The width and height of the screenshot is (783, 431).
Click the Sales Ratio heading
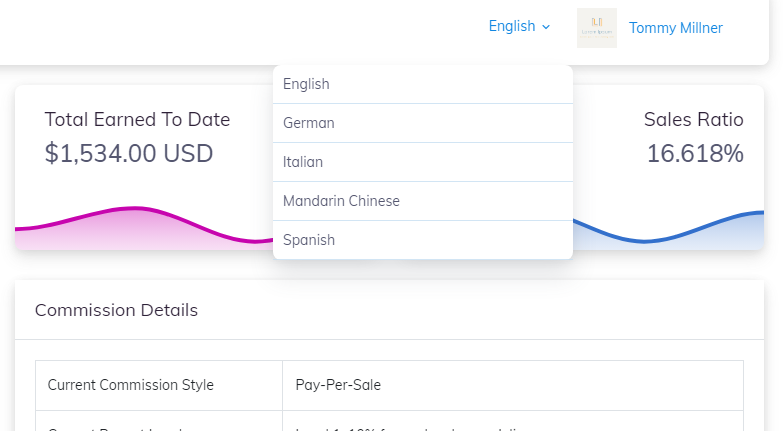tap(694, 120)
